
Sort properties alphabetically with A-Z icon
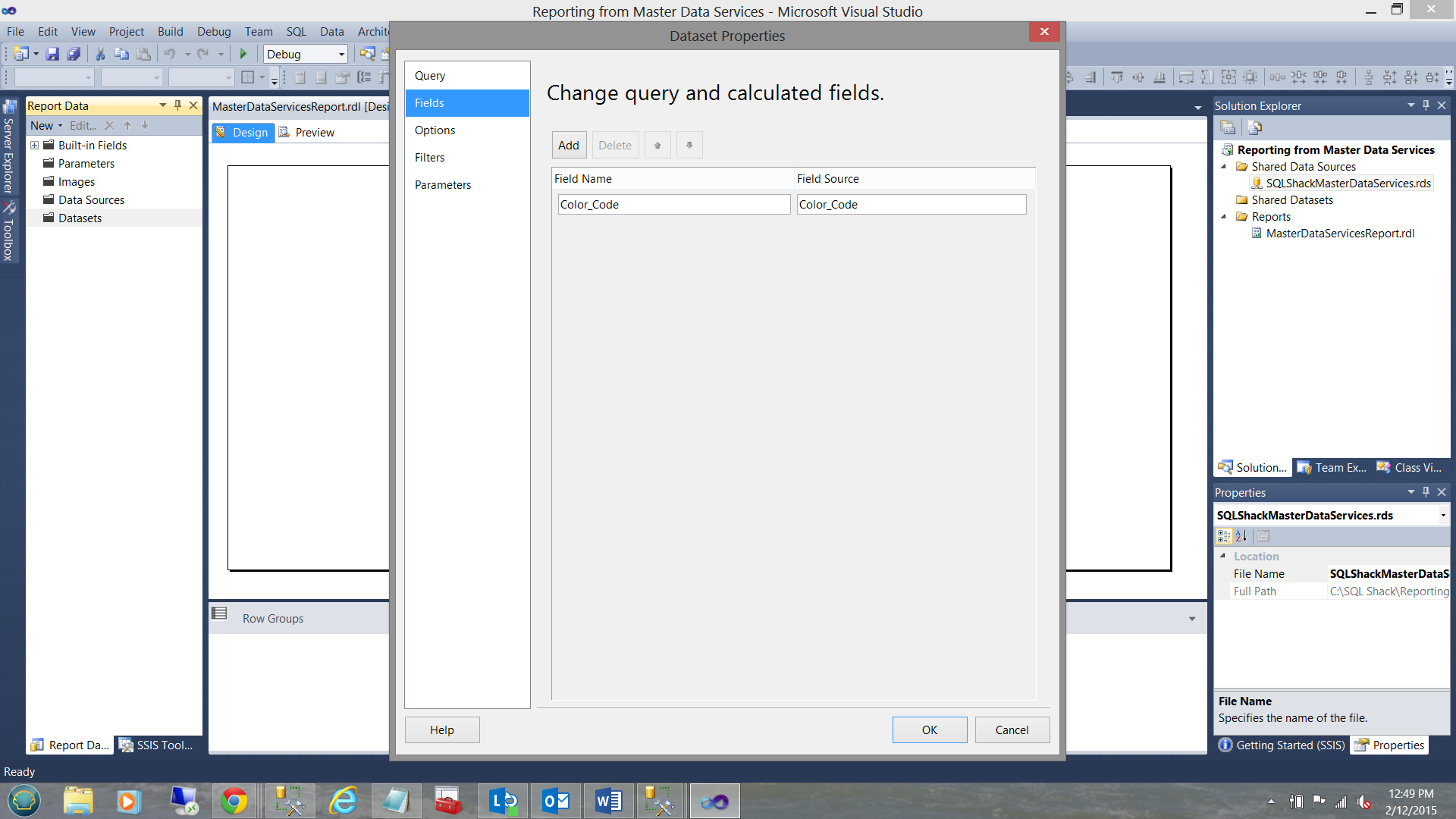(x=1241, y=536)
